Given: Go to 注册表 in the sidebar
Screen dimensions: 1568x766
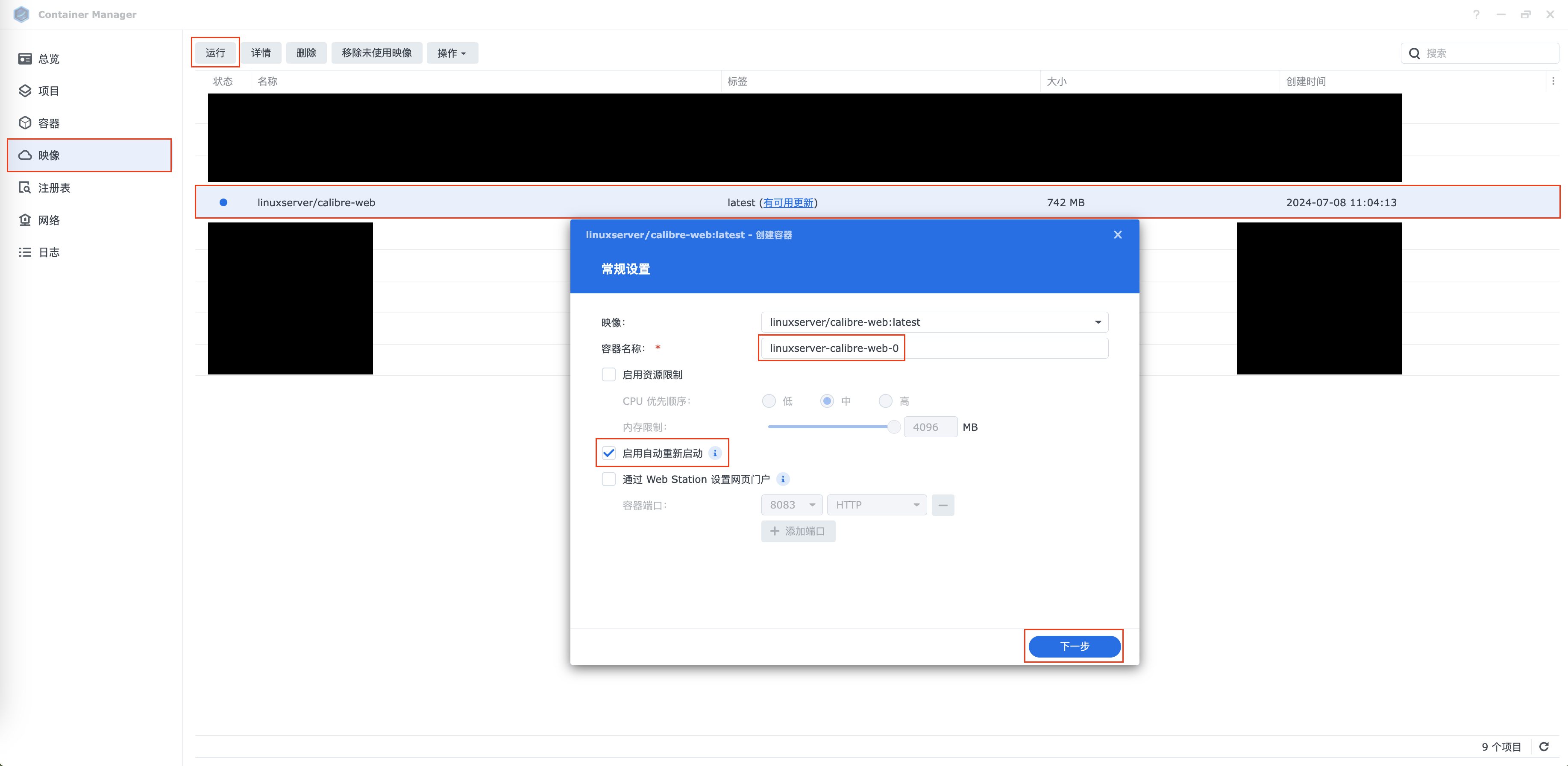Looking at the screenshot, I should 53,188.
